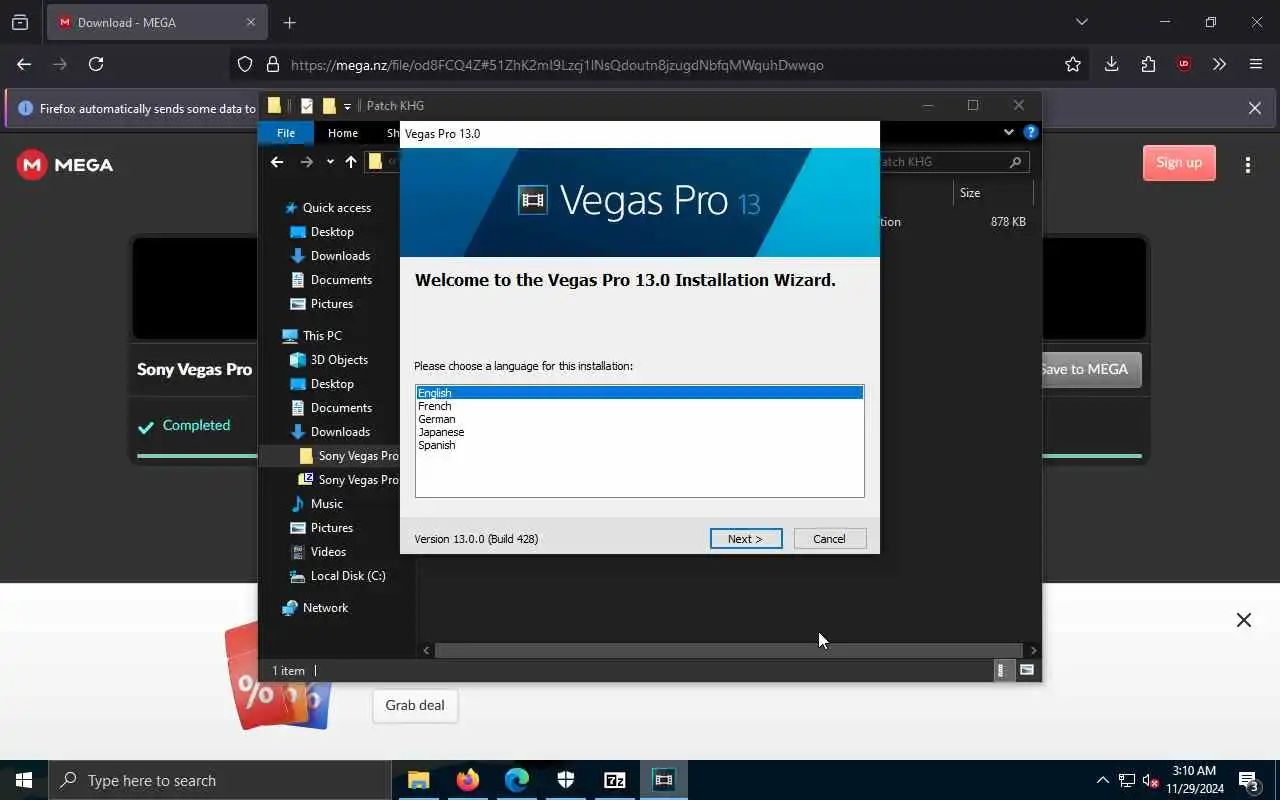Screen dimensions: 1280x800
Task: Open the Home ribbon tab in Explorer
Action: click(343, 133)
